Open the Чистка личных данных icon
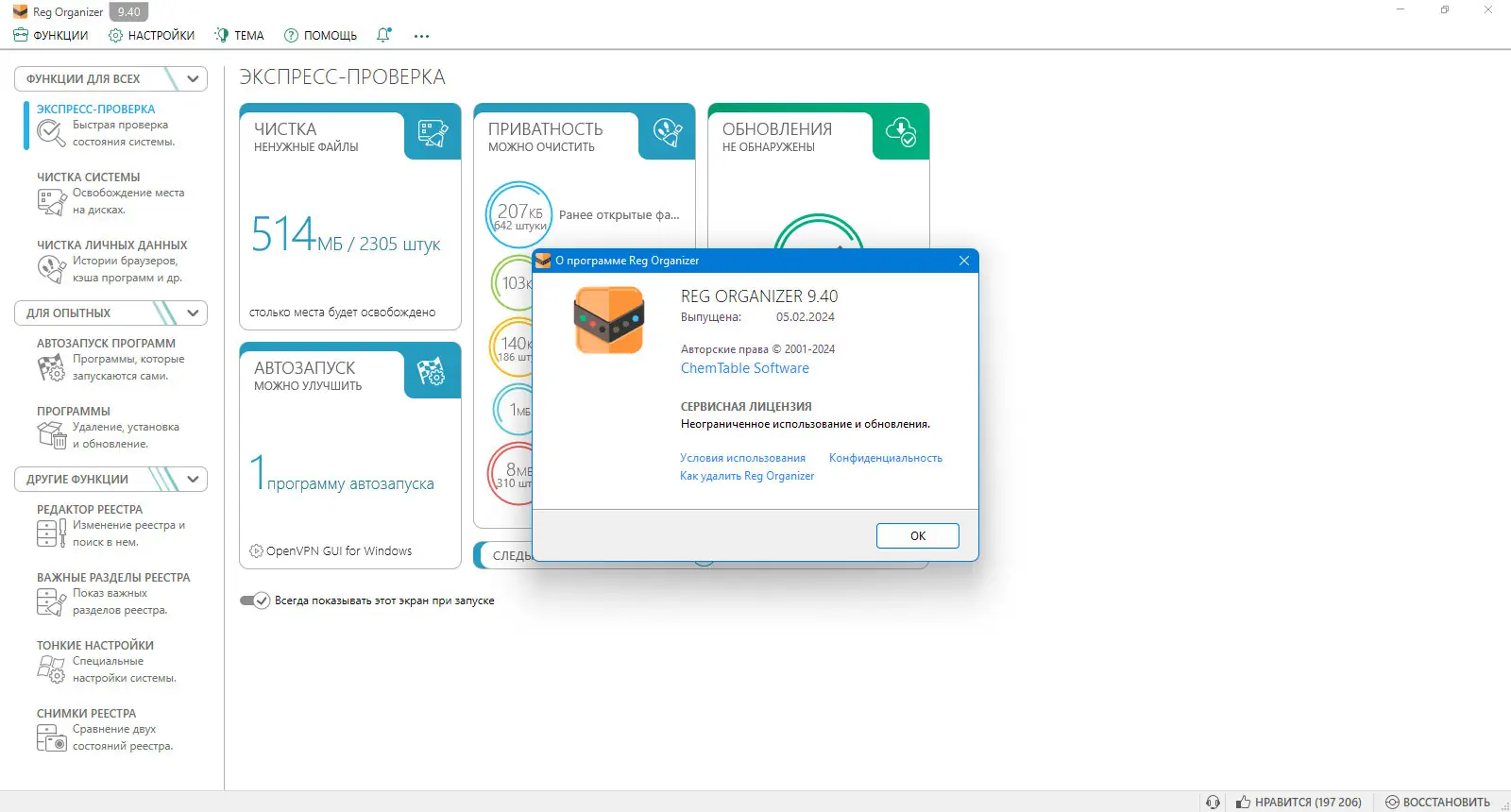 pos(51,269)
